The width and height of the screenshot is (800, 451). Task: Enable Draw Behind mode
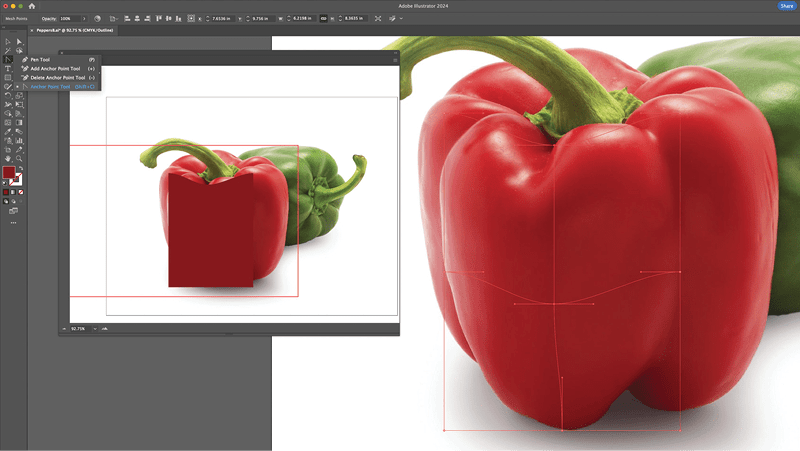pos(13,202)
